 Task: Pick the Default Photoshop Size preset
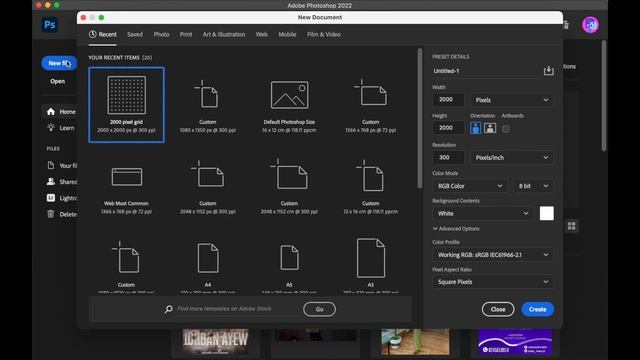289,105
